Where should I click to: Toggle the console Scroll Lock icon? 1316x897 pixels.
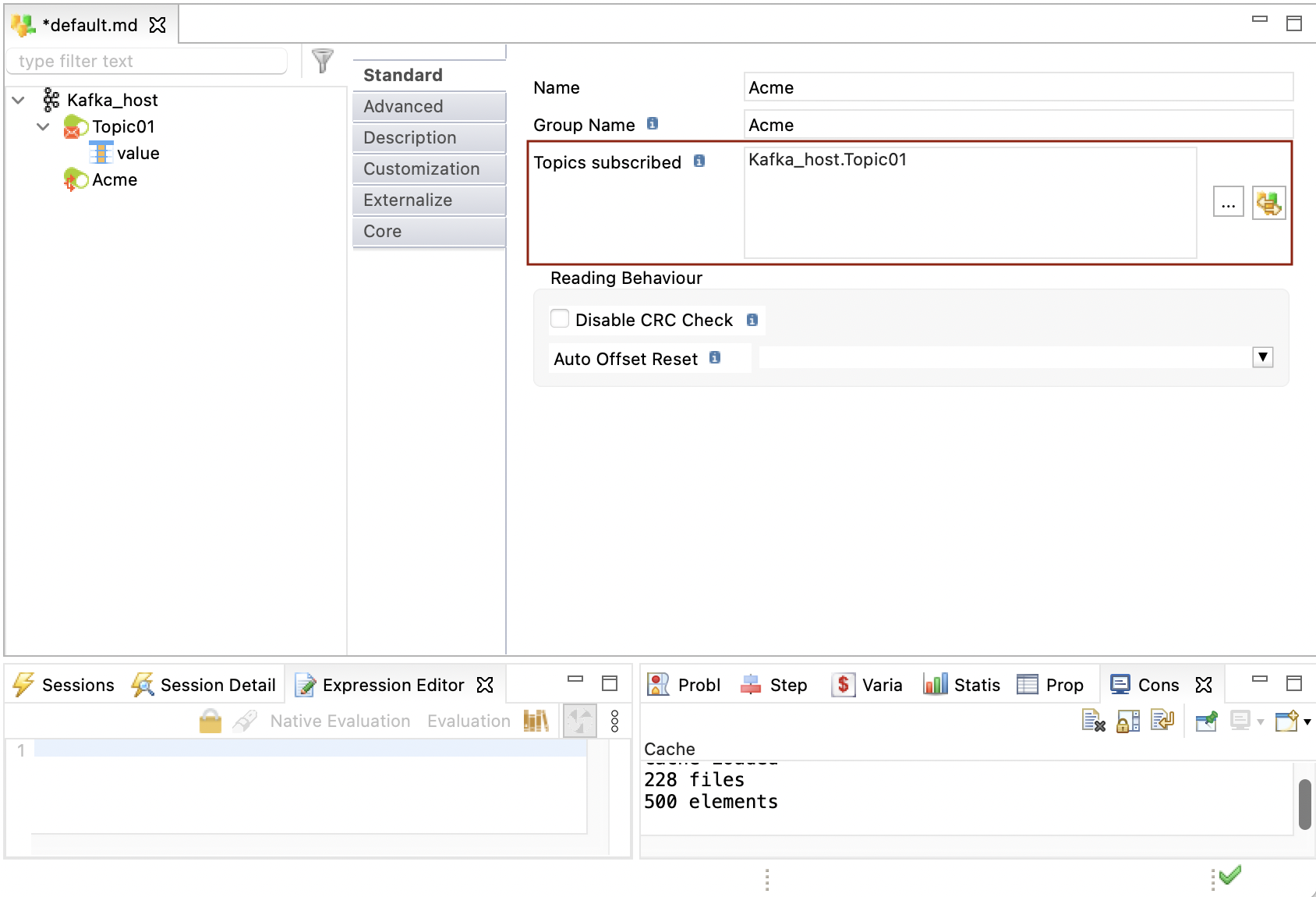(1127, 721)
